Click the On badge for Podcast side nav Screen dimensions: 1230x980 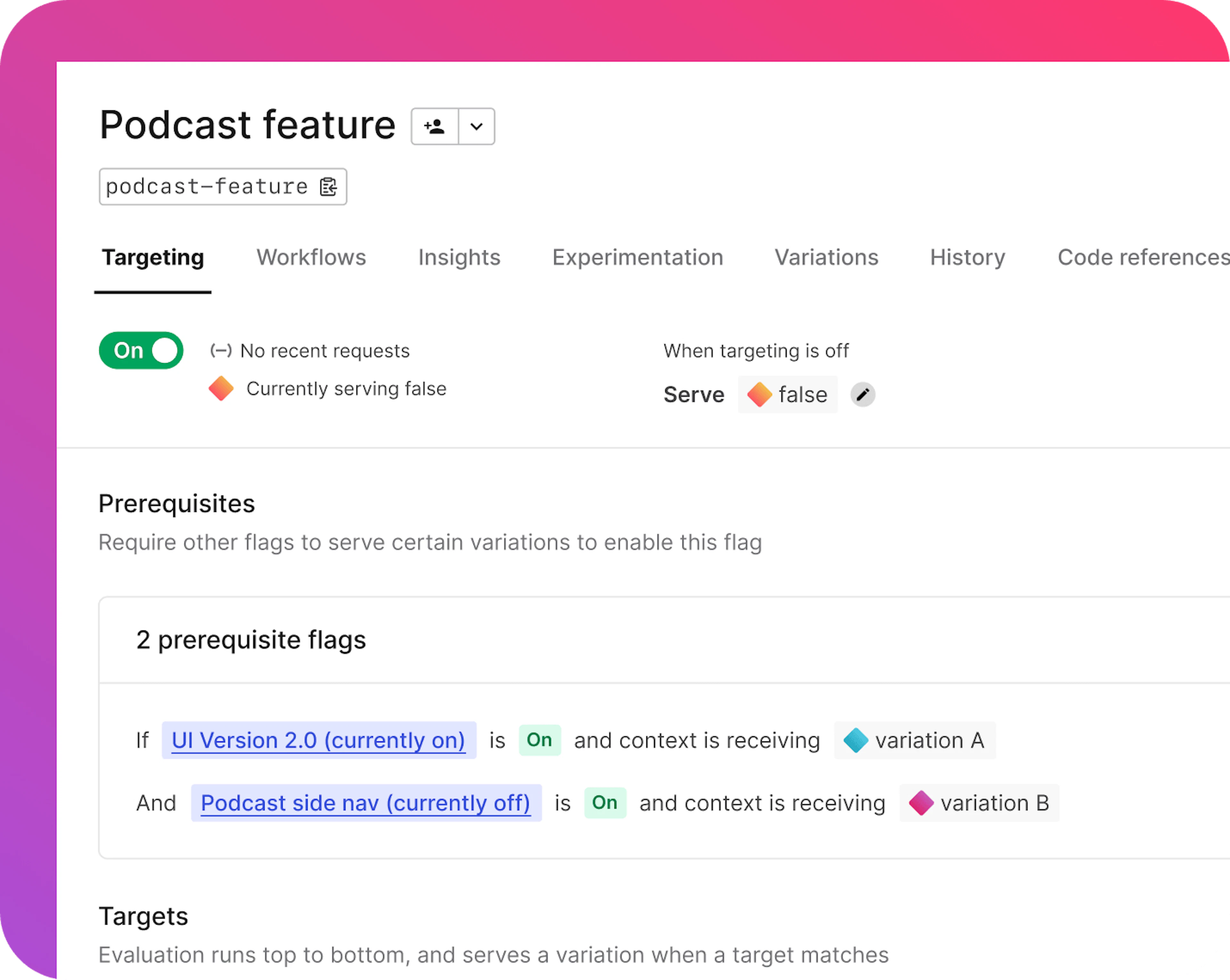tap(605, 803)
